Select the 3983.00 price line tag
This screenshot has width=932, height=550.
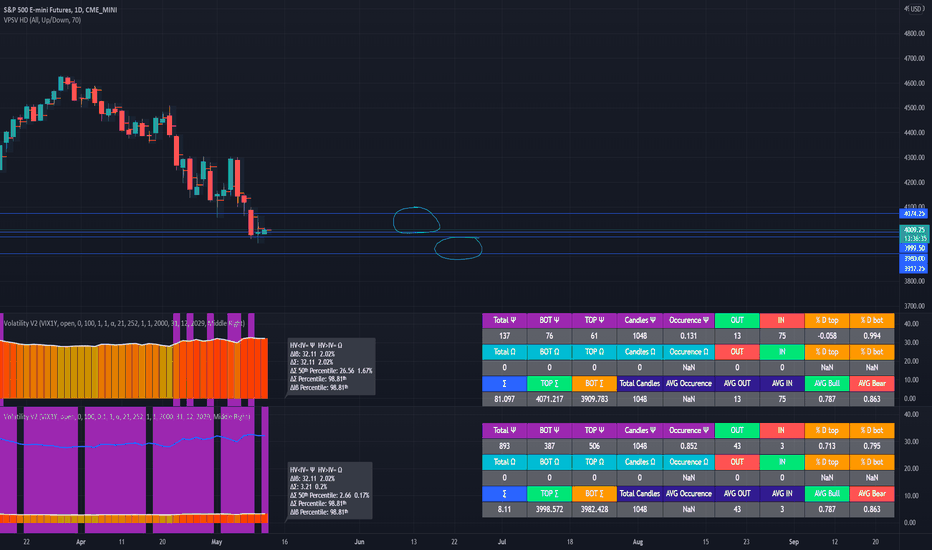[x=914, y=259]
